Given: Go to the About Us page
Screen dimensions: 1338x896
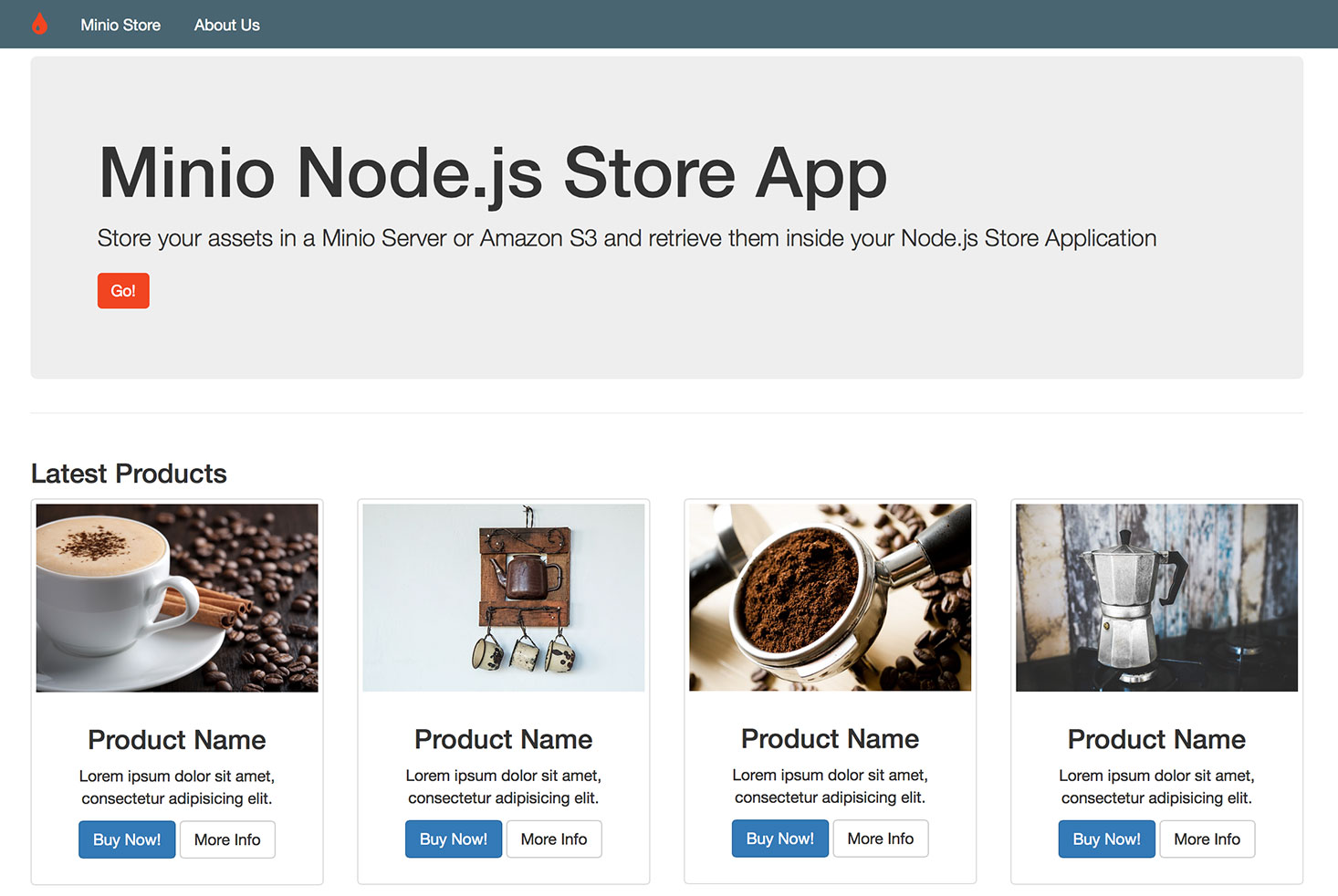Looking at the screenshot, I should pyautogui.click(x=226, y=25).
